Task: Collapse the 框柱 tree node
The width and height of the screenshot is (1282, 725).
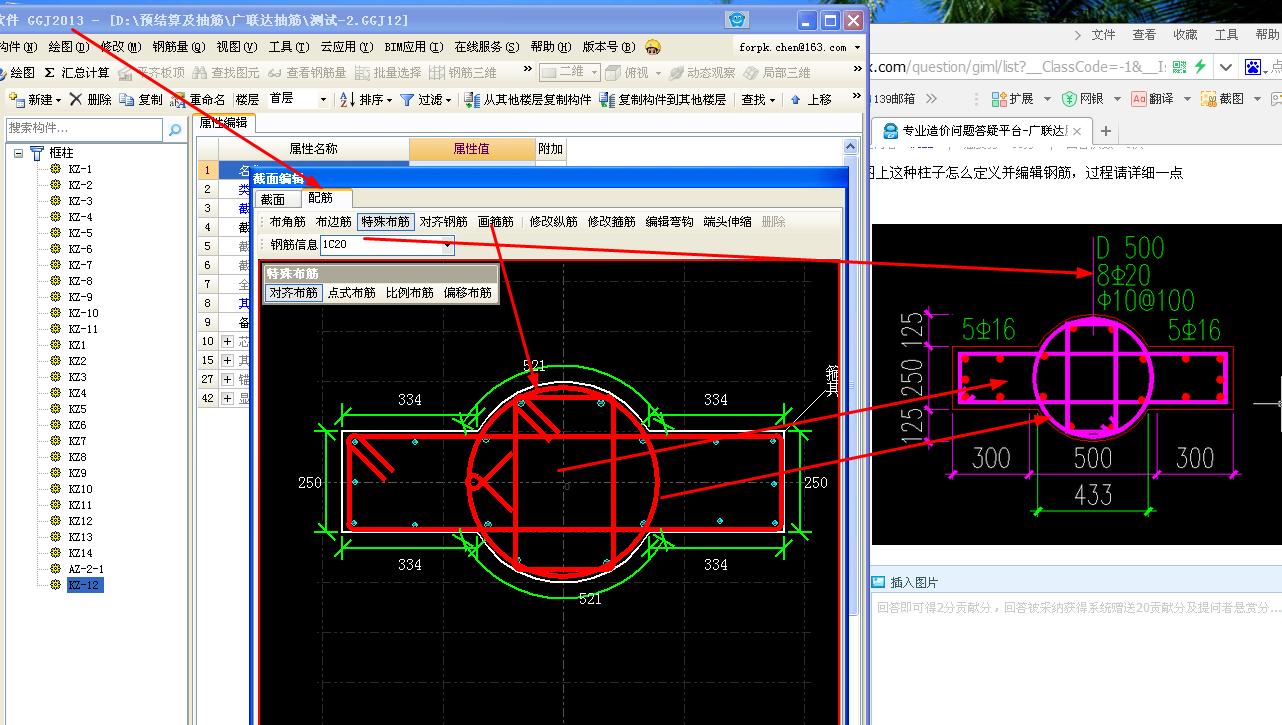Action: tap(19, 153)
